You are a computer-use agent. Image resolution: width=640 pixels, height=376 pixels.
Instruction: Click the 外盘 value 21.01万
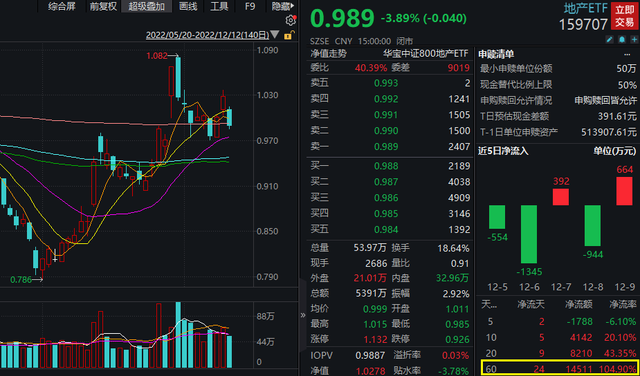point(370,278)
